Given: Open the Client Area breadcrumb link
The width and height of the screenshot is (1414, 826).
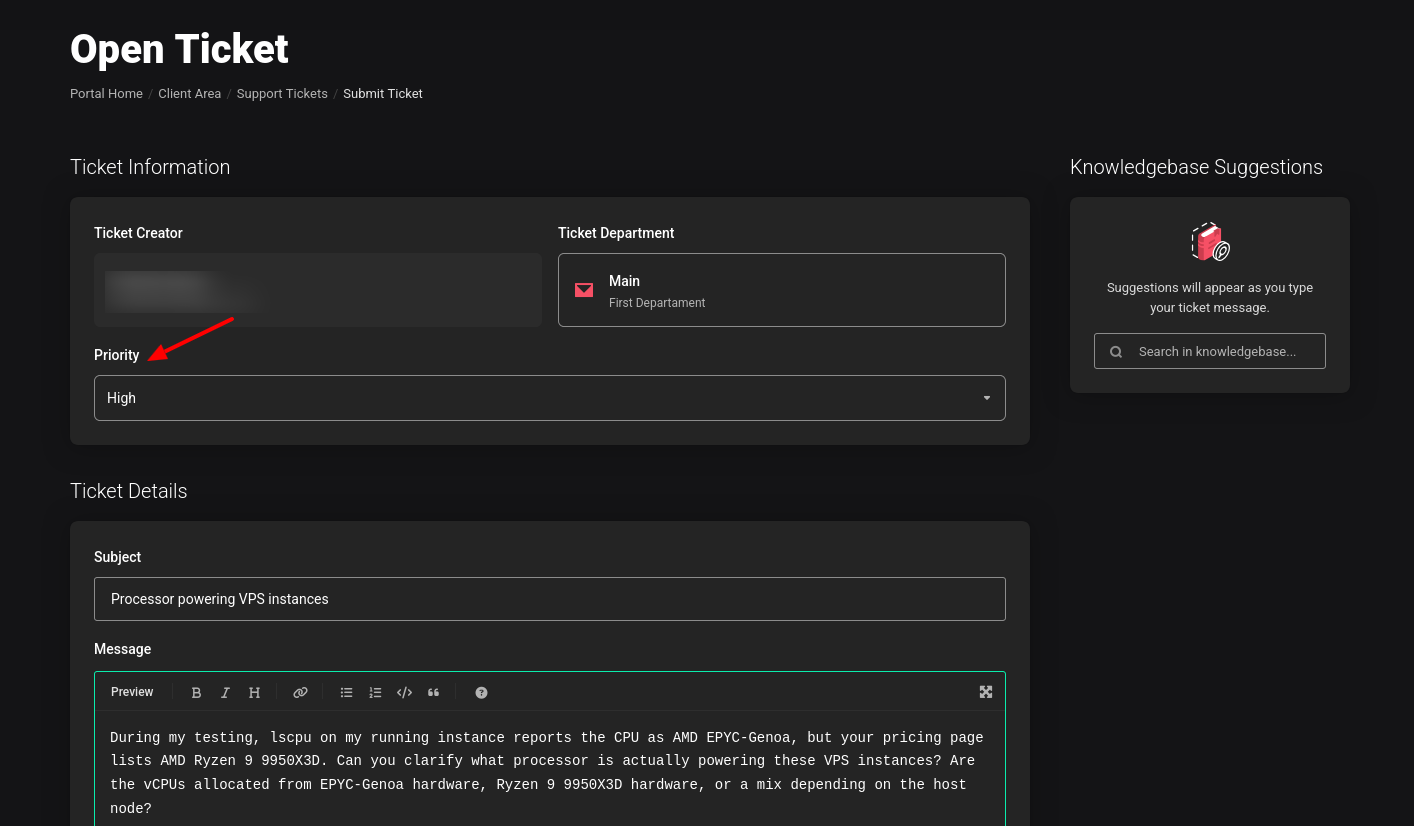Looking at the screenshot, I should (189, 93).
